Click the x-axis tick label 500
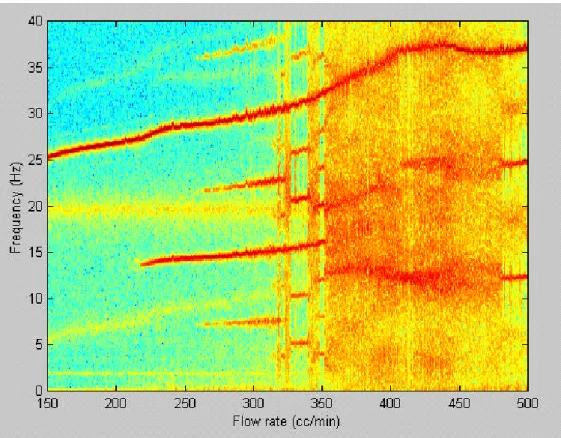Image resolution: width=561 pixels, height=438 pixels. 527,403
